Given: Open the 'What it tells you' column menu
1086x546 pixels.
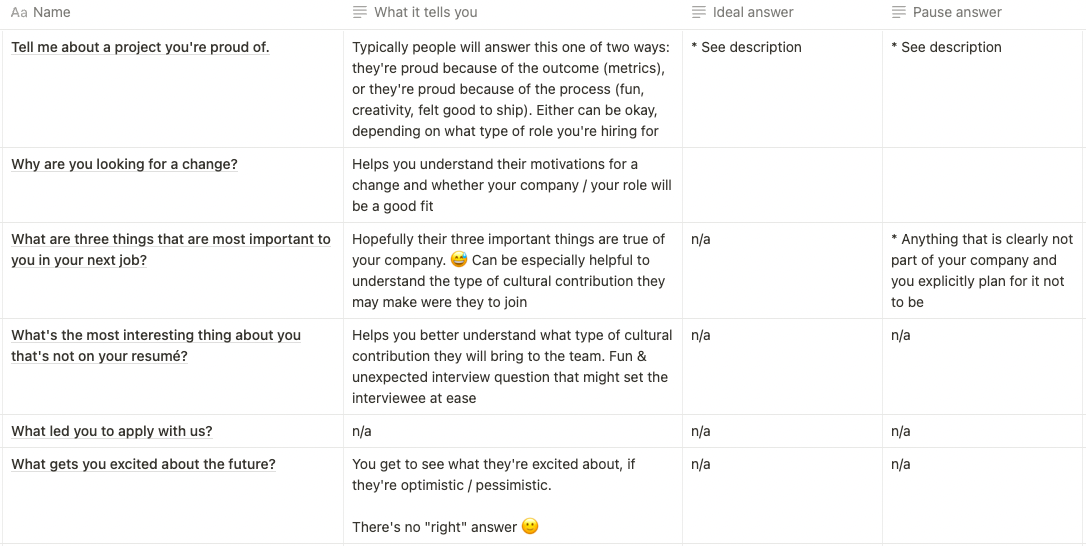Looking at the screenshot, I should click(425, 13).
